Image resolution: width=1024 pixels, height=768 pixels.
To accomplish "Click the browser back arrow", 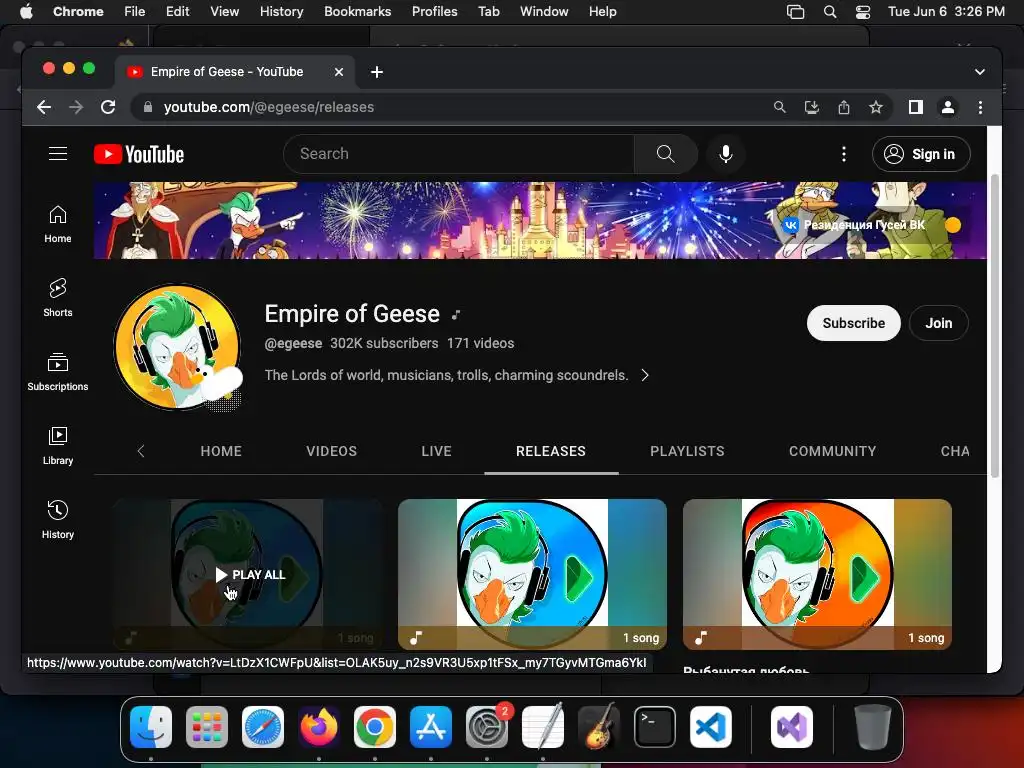I will pyautogui.click(x=44, y=107).
